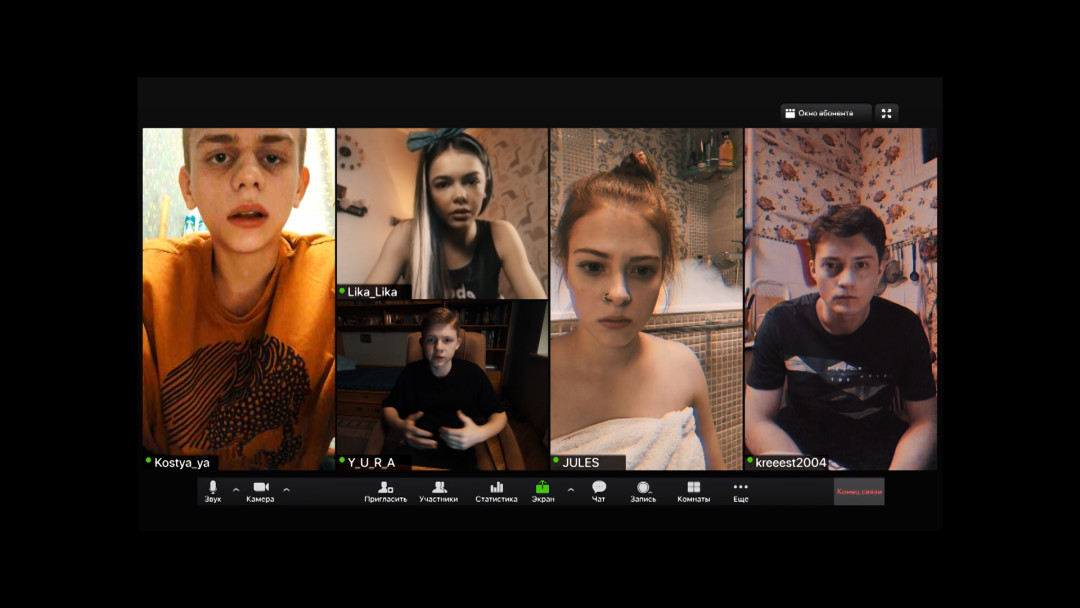
Task: Select the Kostya_ya video tile
Action: (x=238, y=298)
